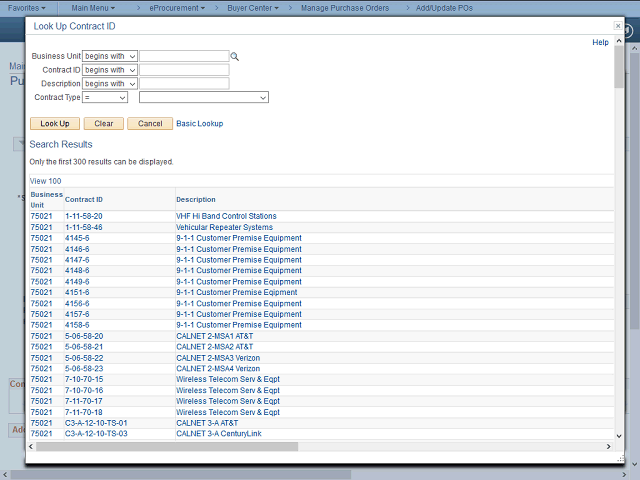Sort results by Contract ID column header
The image size is (640, 480).
pyautogui.click(x=84, y=199)
